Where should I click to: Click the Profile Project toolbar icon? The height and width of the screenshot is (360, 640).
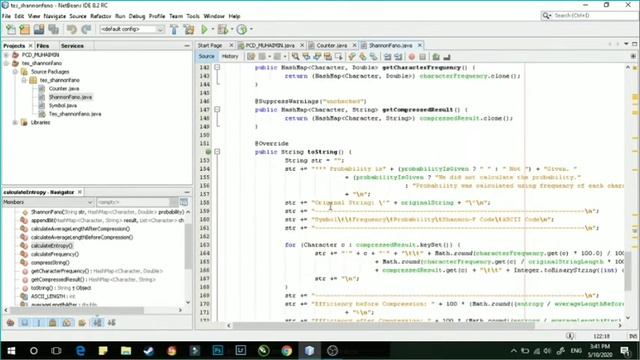pyautogui.click(x=242, y=29)
